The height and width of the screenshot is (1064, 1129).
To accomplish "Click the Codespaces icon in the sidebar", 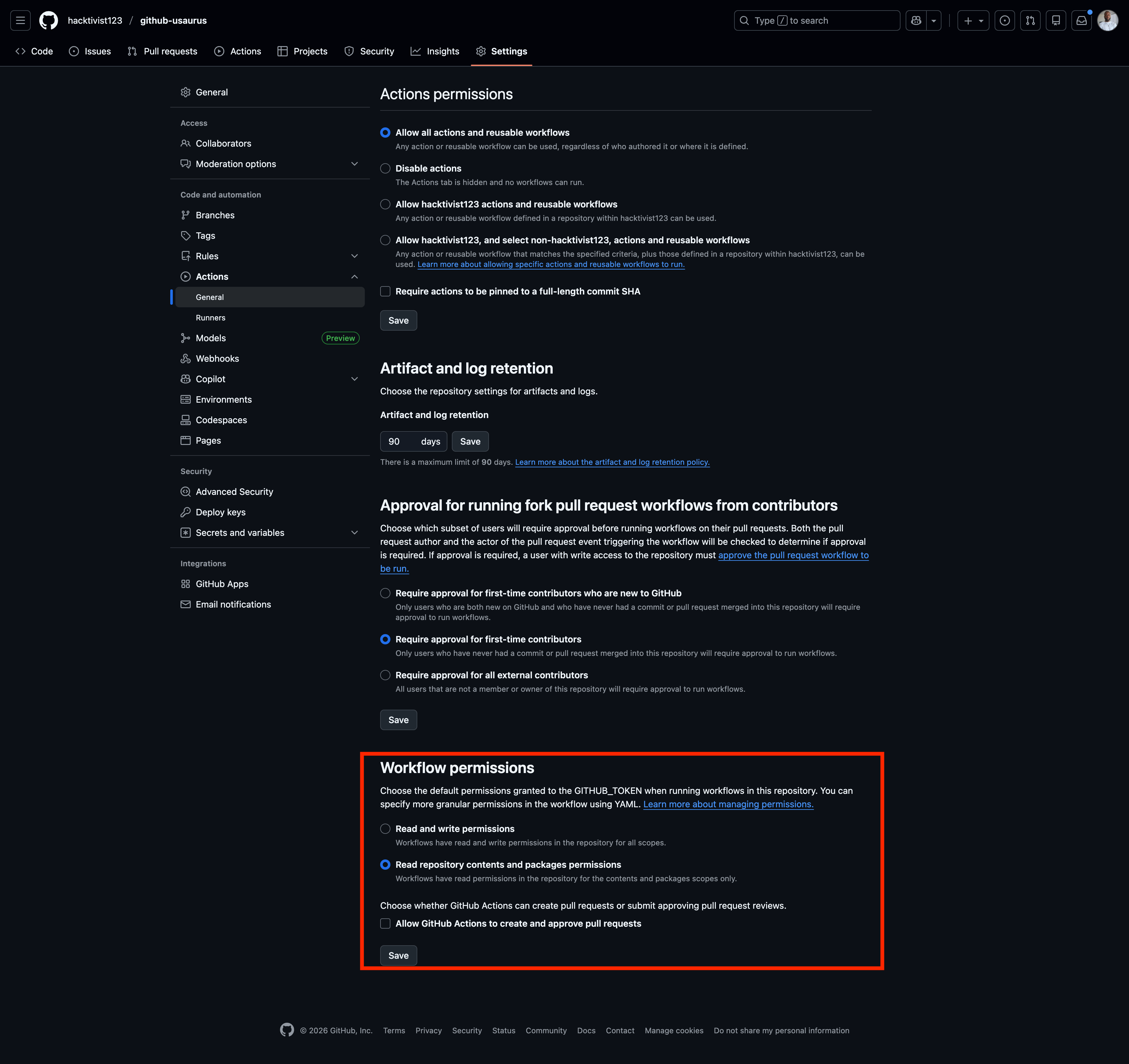I will [185, 420].
